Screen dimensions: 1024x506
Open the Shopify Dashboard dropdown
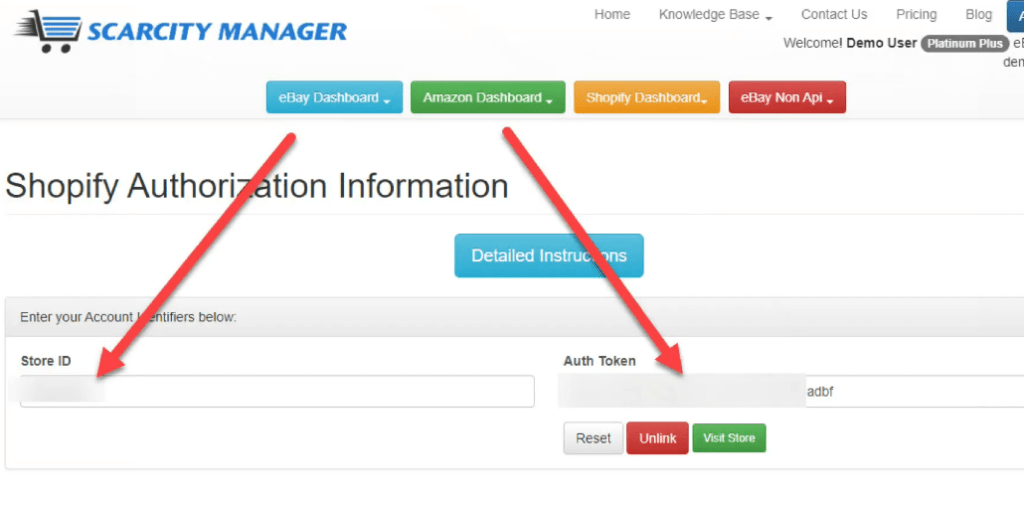[647, 97]
